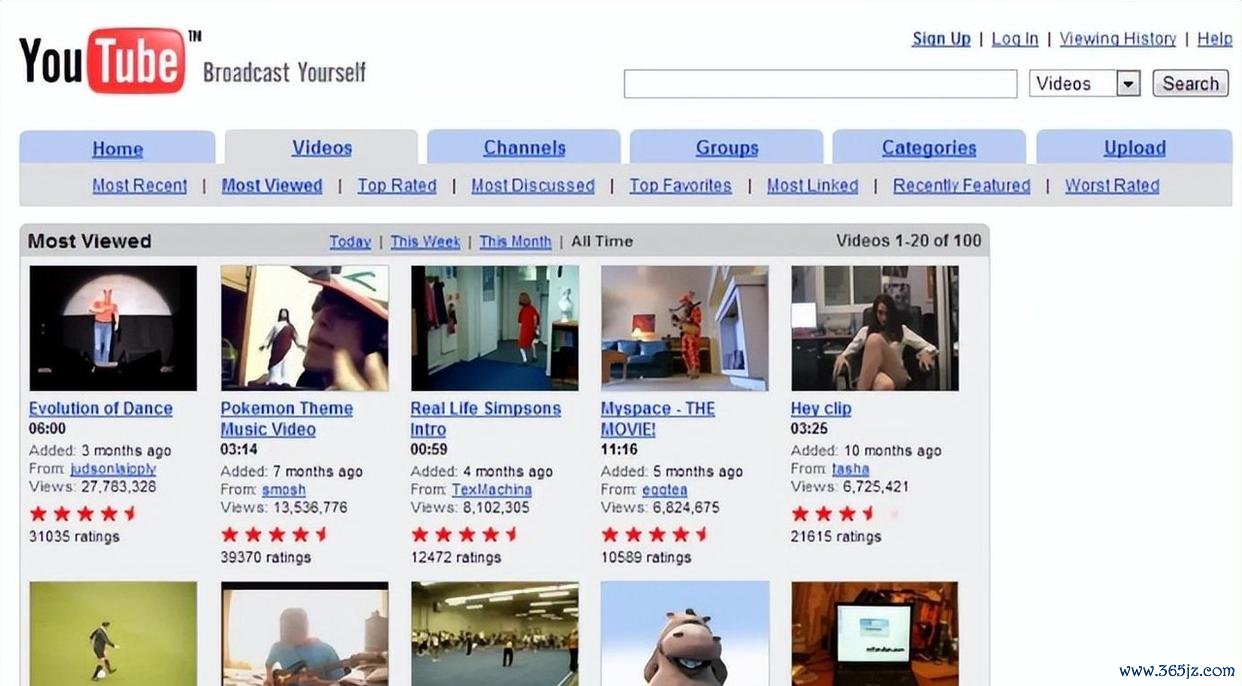
Task: Click Myspace - THE MOVIE! title link
Action: [x=658, y=419]
